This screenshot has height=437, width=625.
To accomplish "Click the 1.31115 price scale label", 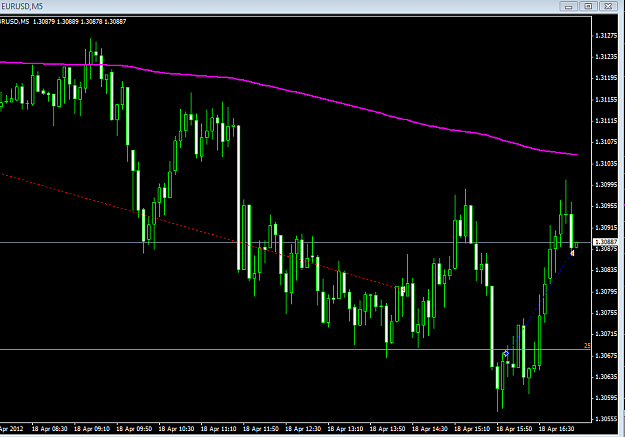I will pyautogui.click(x=606, y=120).
